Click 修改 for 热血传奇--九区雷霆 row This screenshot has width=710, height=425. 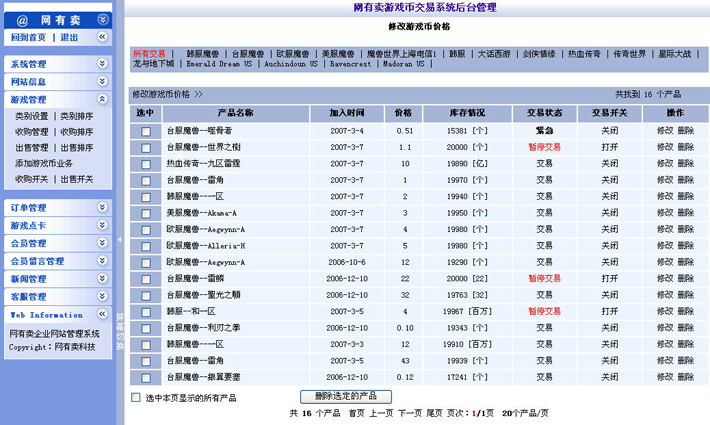pyautogui.click(x=665, y=163)
